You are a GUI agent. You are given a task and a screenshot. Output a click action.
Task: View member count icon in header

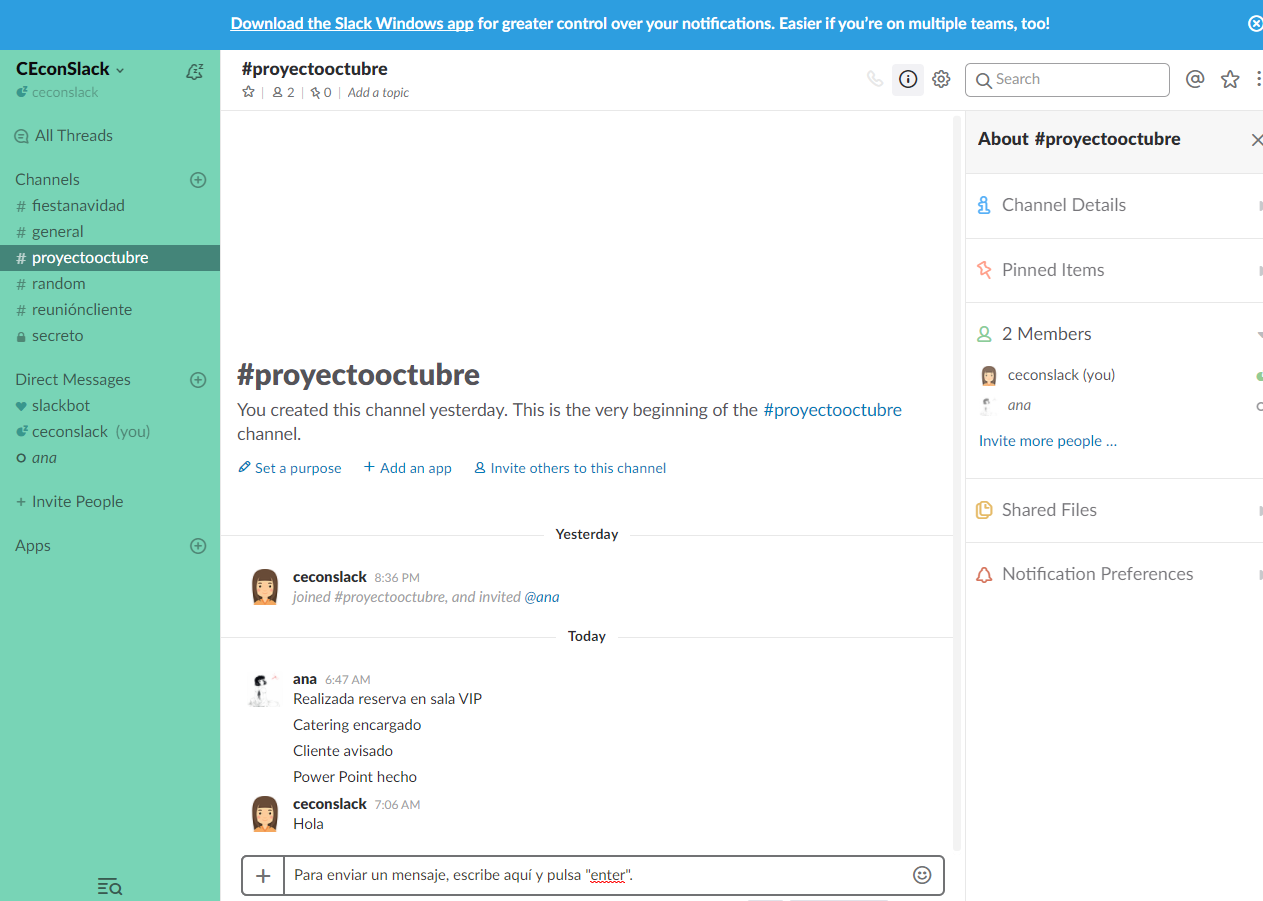point(284,92)
